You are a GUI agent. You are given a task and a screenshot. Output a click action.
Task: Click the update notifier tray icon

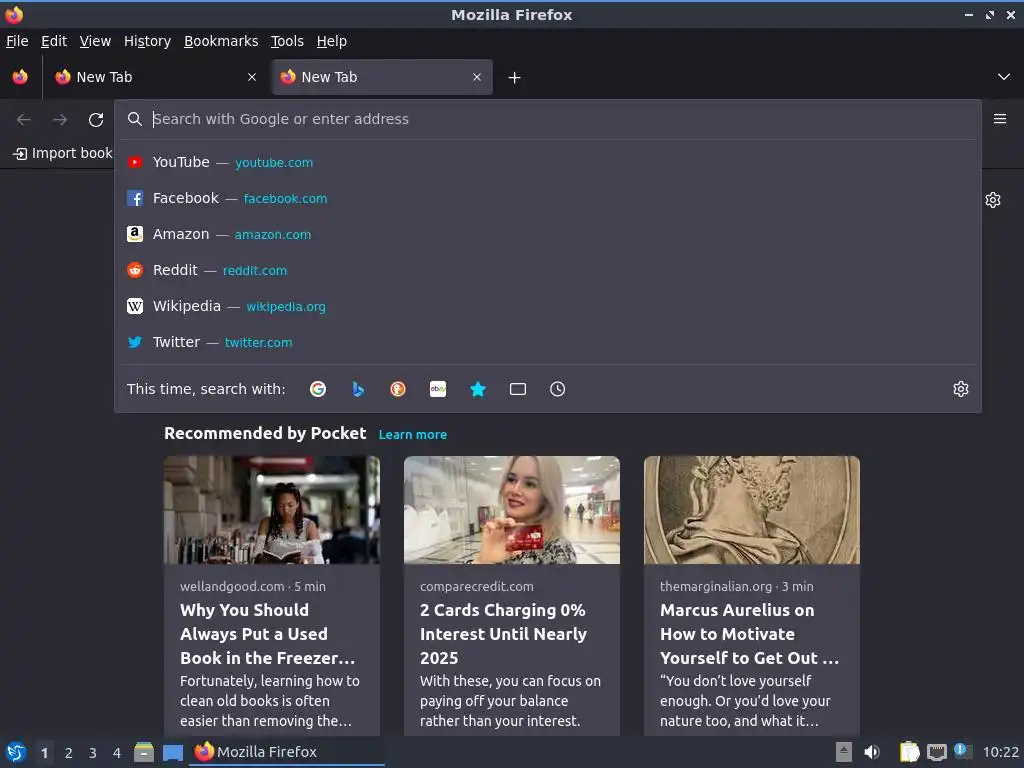tap(963, 751)
